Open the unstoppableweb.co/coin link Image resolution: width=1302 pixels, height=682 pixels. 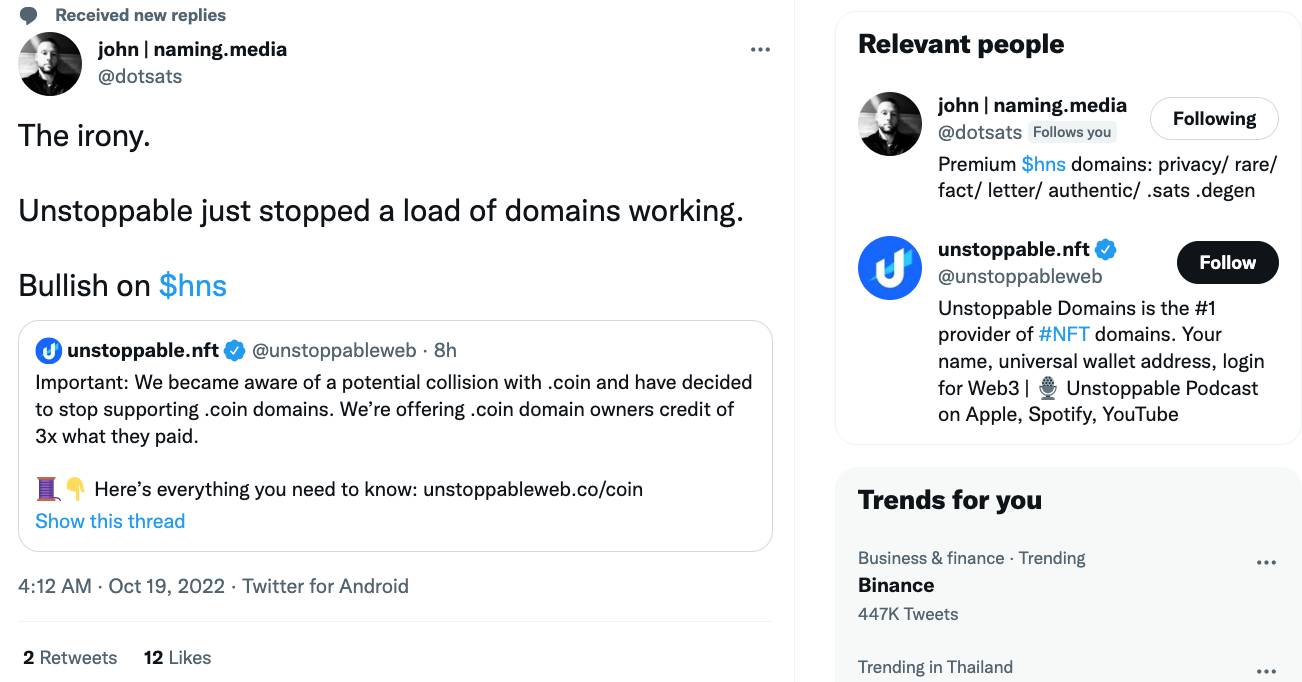532,489
